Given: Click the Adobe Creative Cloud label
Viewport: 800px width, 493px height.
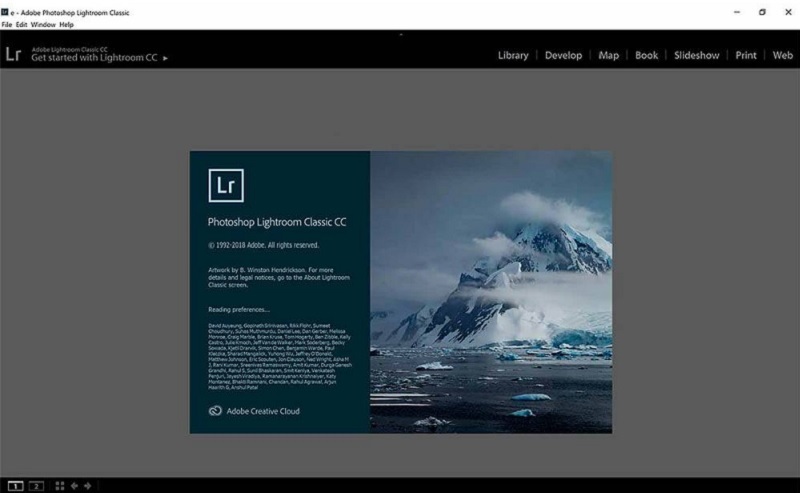Looking at the screenshot, I should tap(263, 411).
